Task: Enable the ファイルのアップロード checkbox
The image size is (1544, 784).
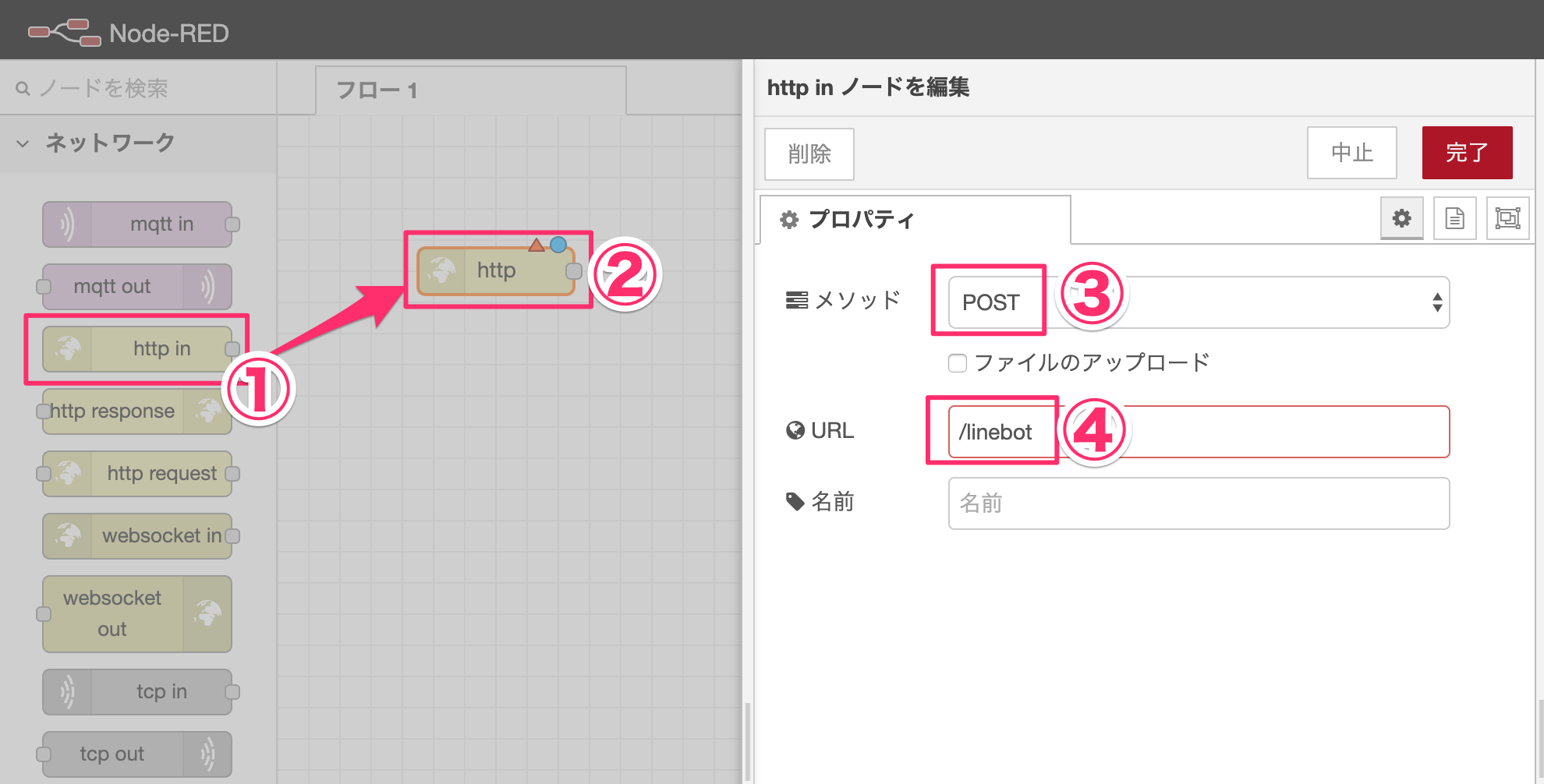Action: pyautogui.click(x=958, y=363)
